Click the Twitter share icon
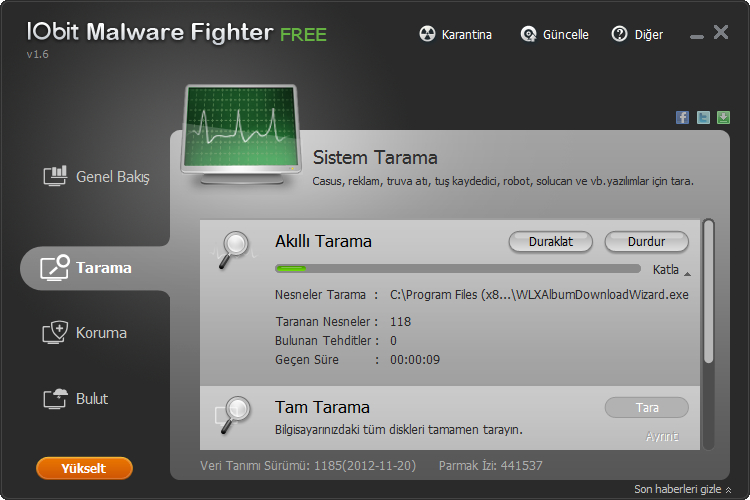The height and width of the screenshot is (500, 750). point(703,117)
